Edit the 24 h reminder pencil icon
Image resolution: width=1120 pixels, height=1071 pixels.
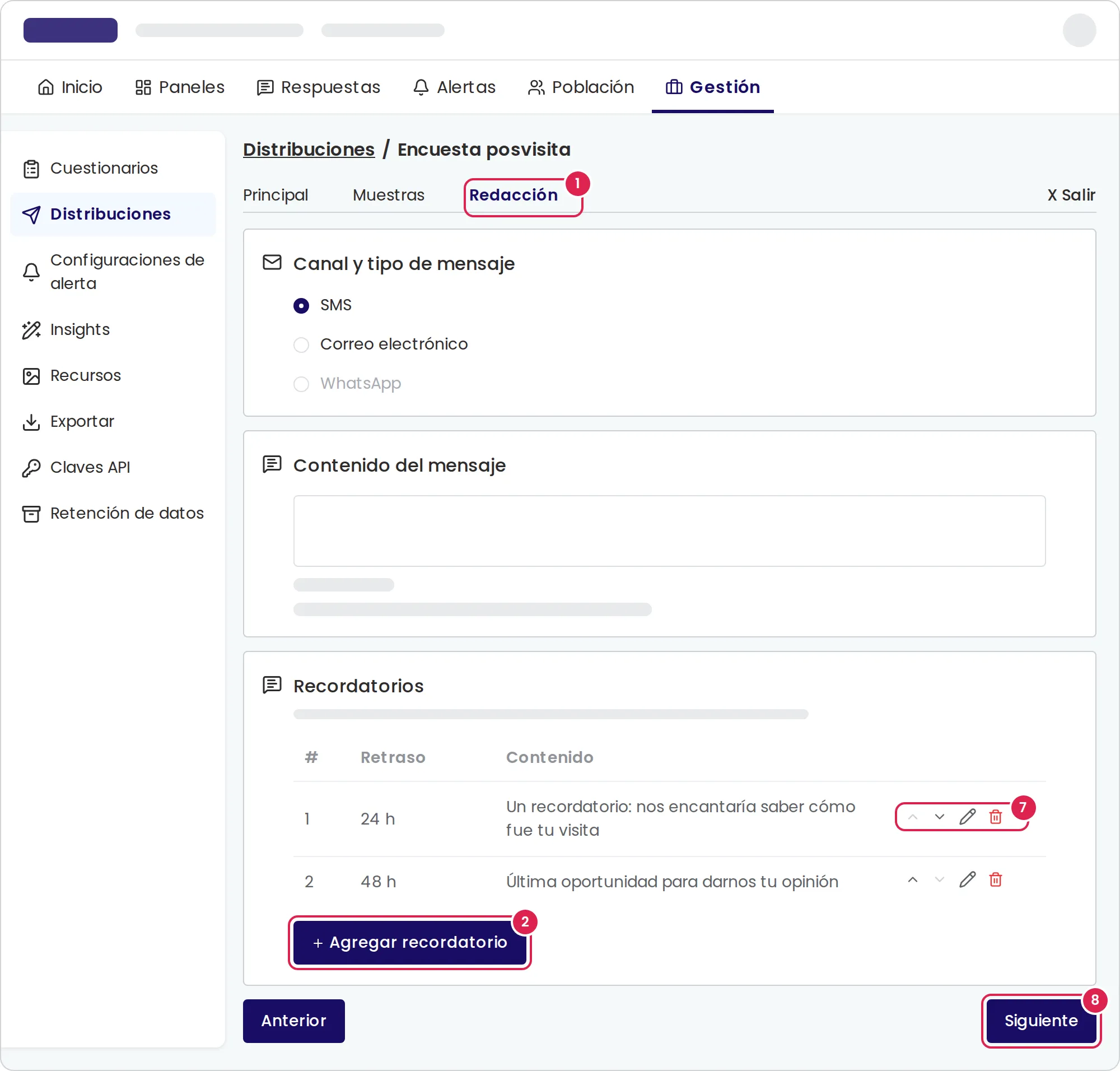tap(968, 817)
